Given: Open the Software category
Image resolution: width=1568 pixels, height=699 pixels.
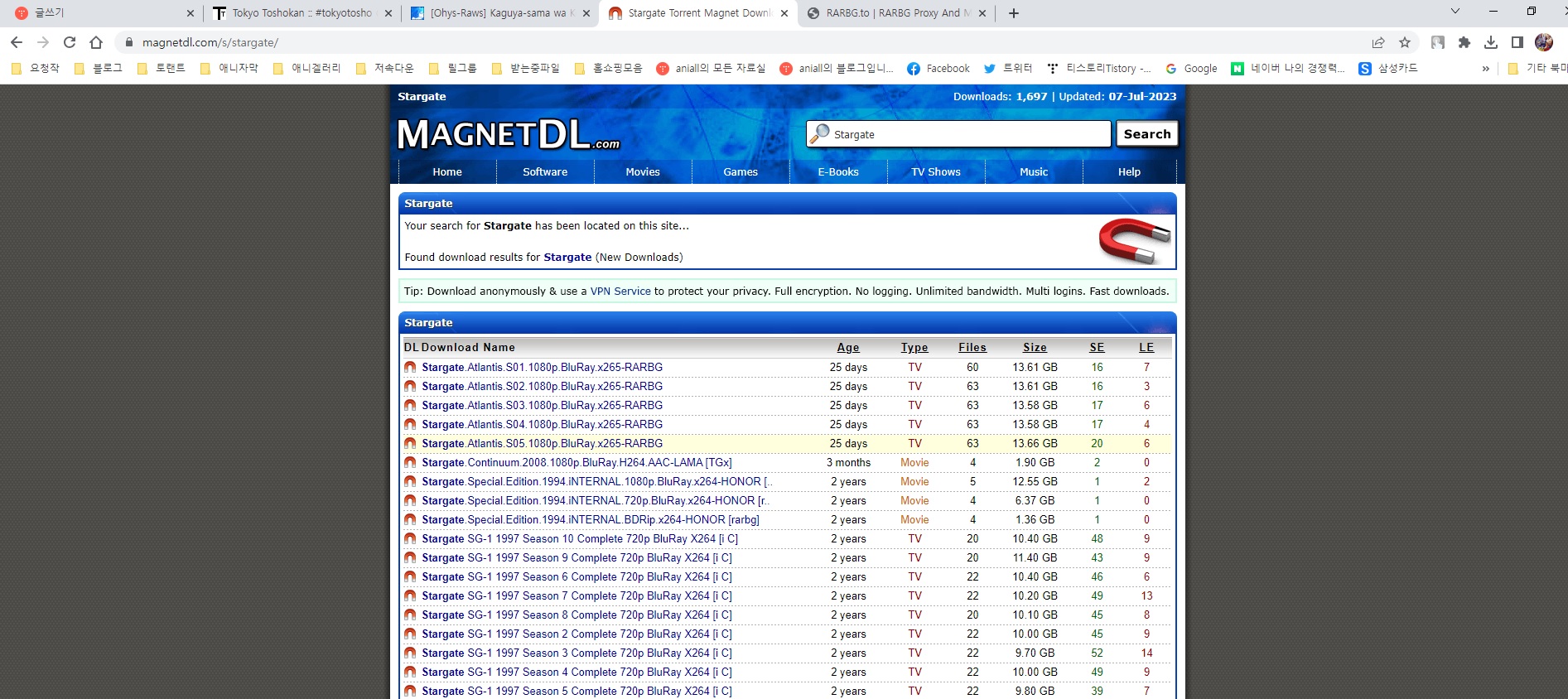Looking at the screenshot, I should [545, 172].
